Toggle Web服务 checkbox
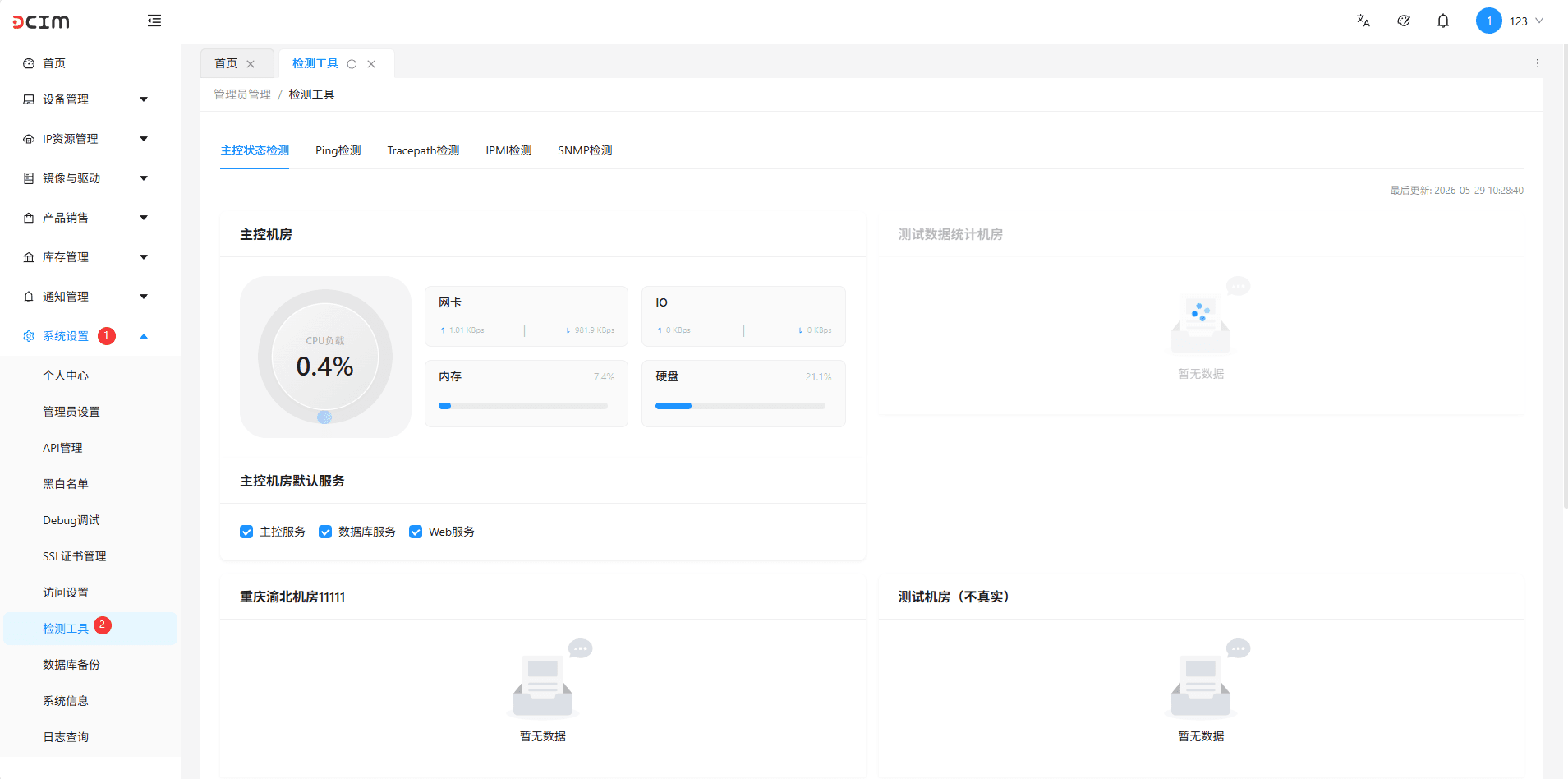 pyautogui.click(x=416, y=532)
